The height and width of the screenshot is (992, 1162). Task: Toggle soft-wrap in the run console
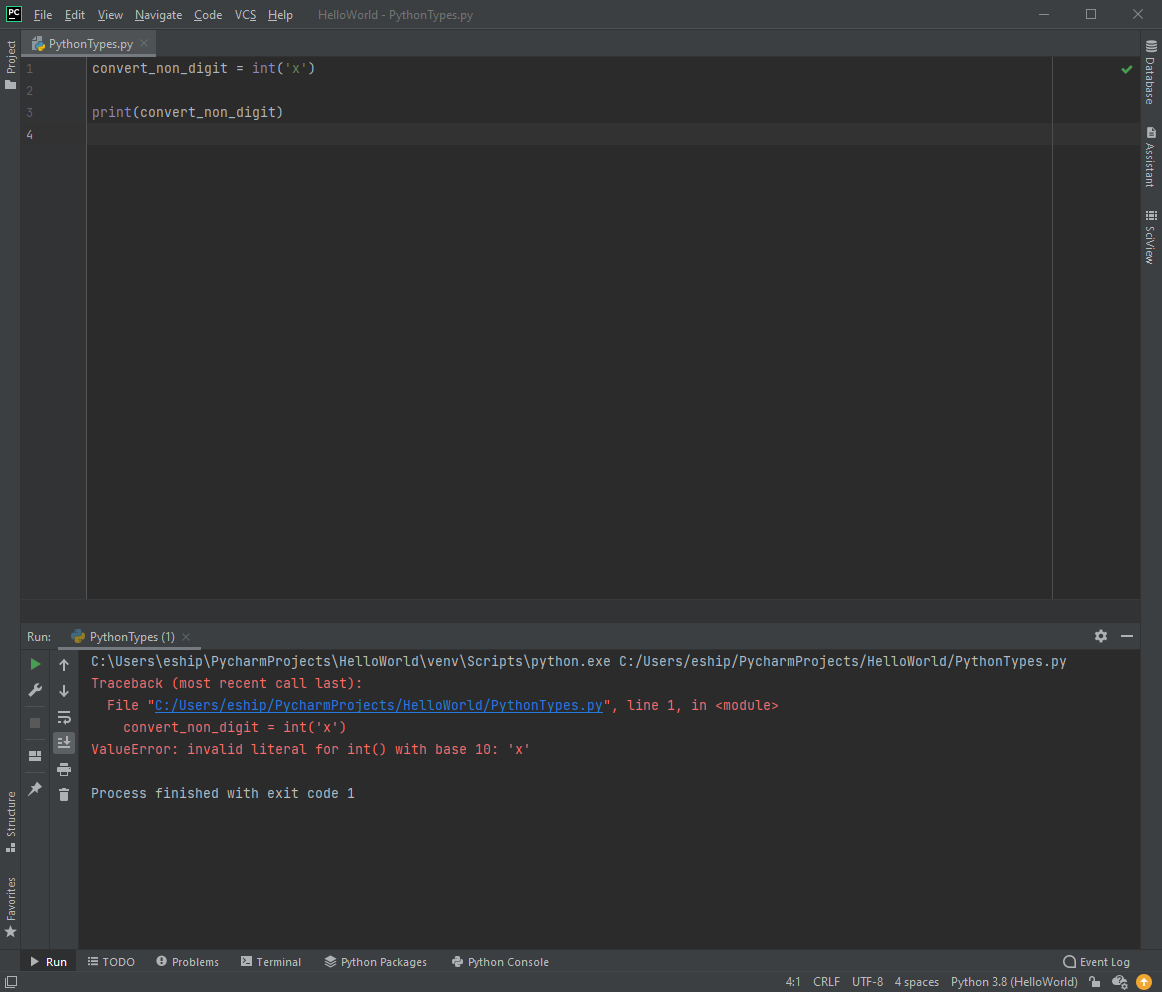pos(63,717)
